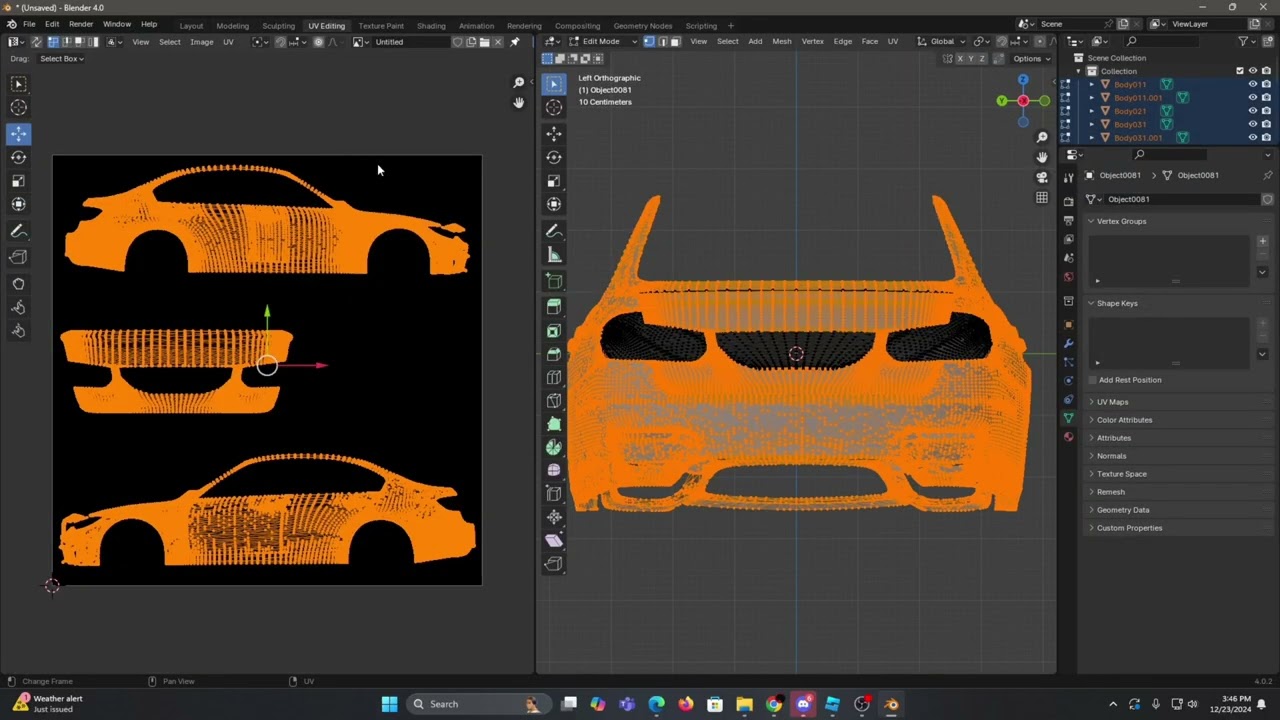This screenshot has width=1280, height=720.
Task: Click the Blender icon in the Windows taskbar
Action: tap(891, 704)
